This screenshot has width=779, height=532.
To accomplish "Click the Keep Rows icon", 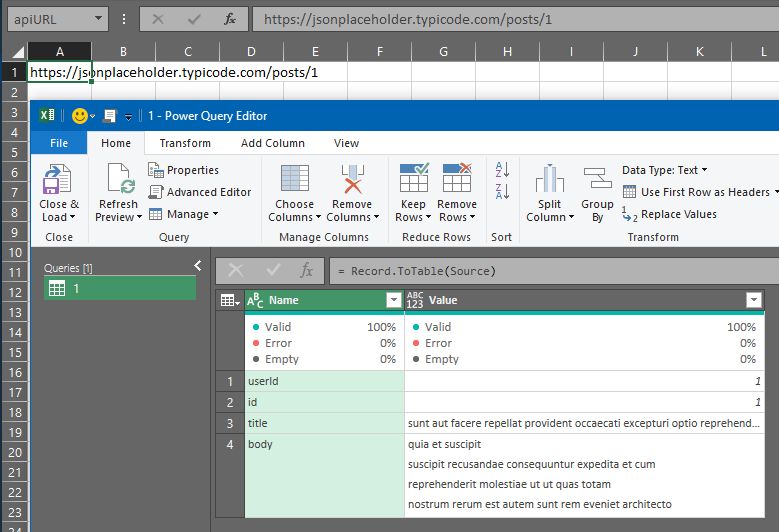I will click(414, 177).
